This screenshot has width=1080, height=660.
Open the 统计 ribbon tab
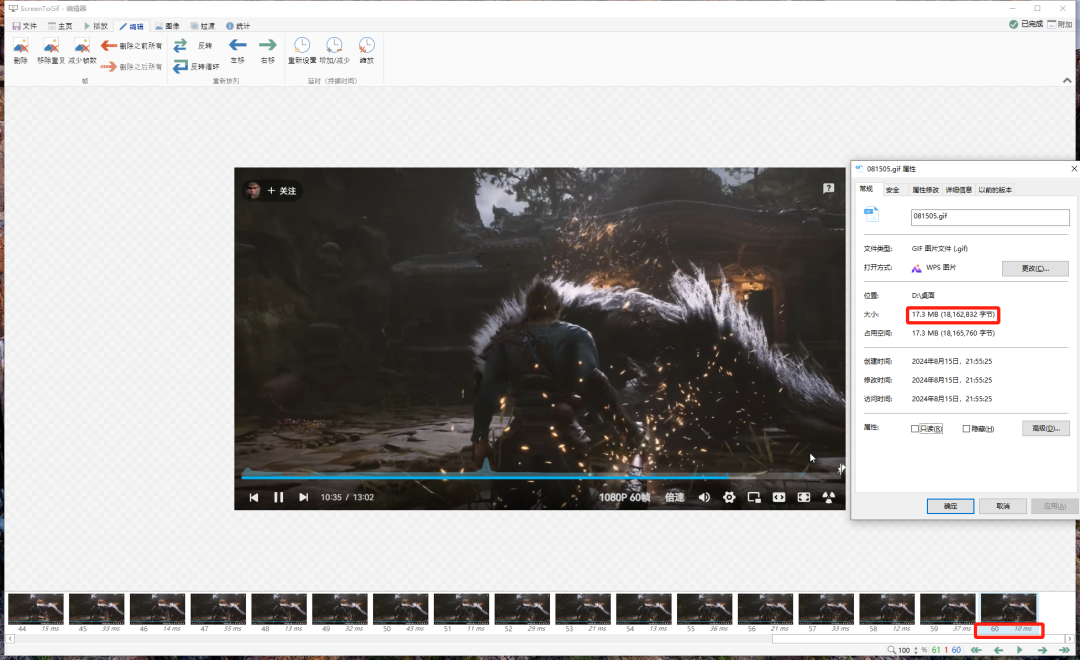238,26
